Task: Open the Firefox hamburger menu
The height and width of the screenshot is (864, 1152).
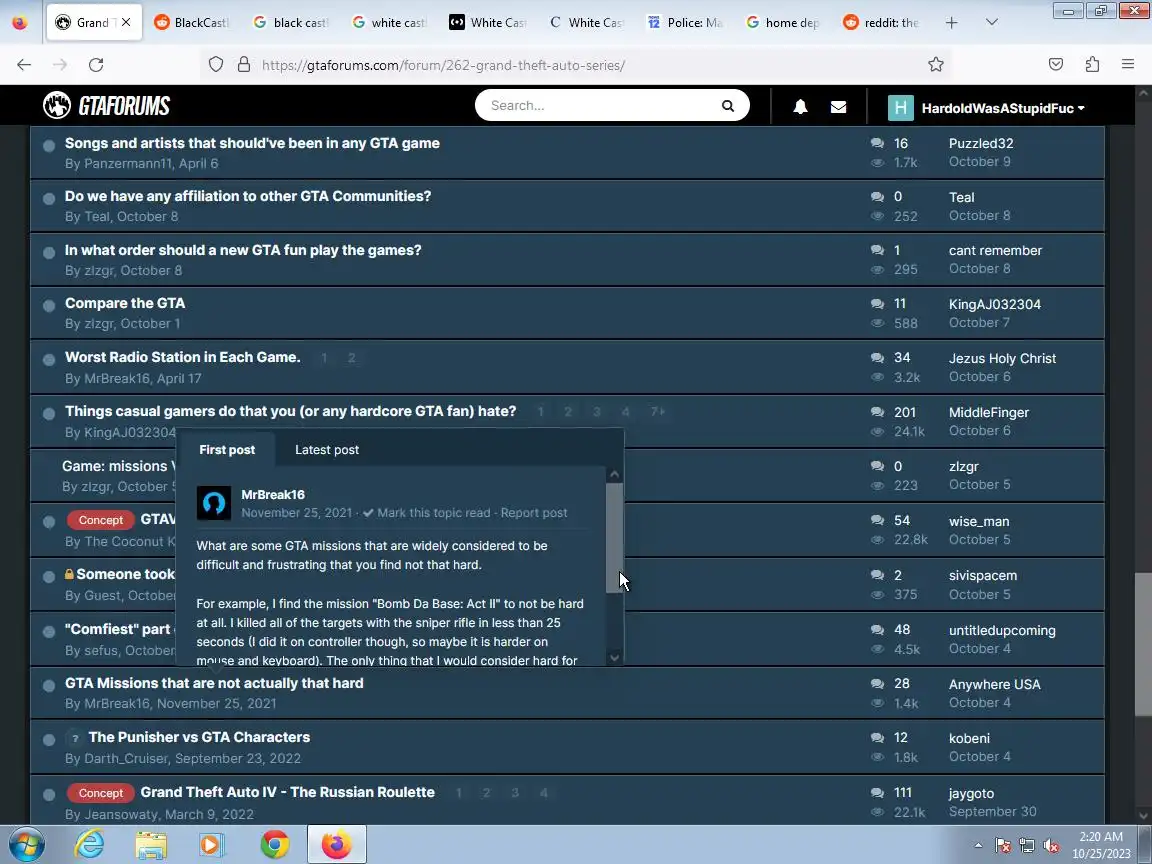Action: tap(1128, 65)
